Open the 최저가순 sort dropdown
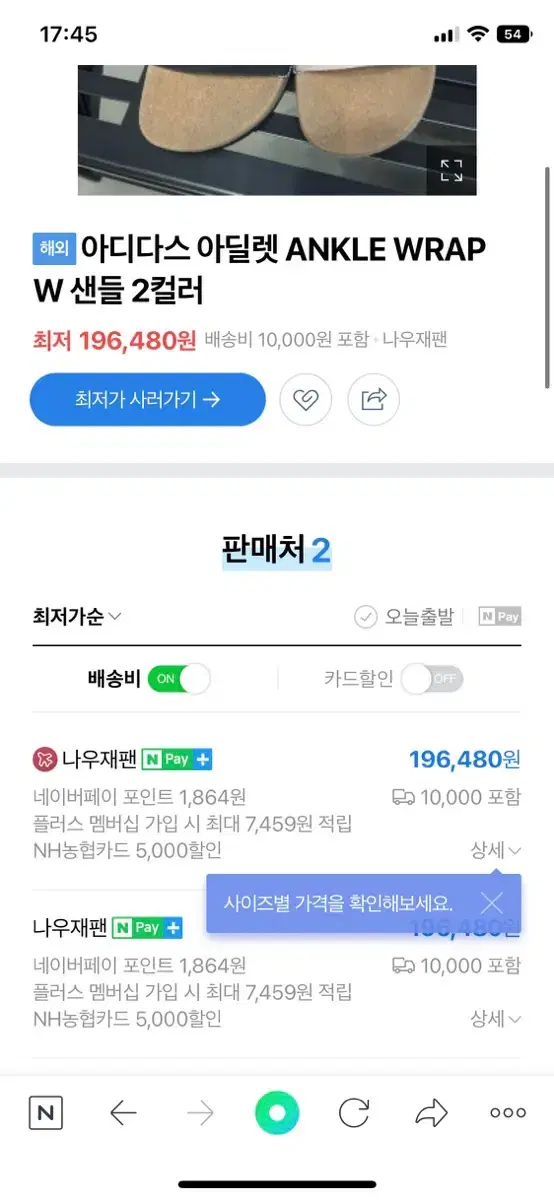 pos(77,617)
